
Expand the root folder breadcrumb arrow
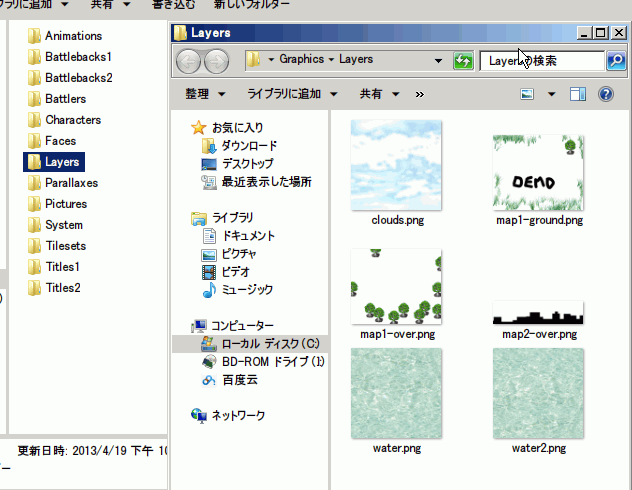click(271, 60)
